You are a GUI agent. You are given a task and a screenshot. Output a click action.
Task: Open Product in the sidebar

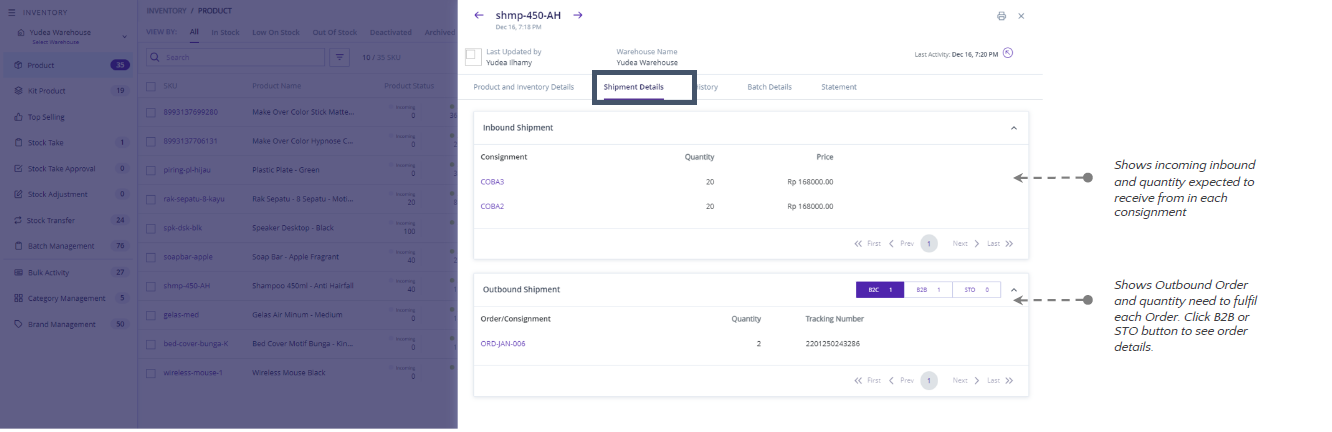(x=68, y=65)
